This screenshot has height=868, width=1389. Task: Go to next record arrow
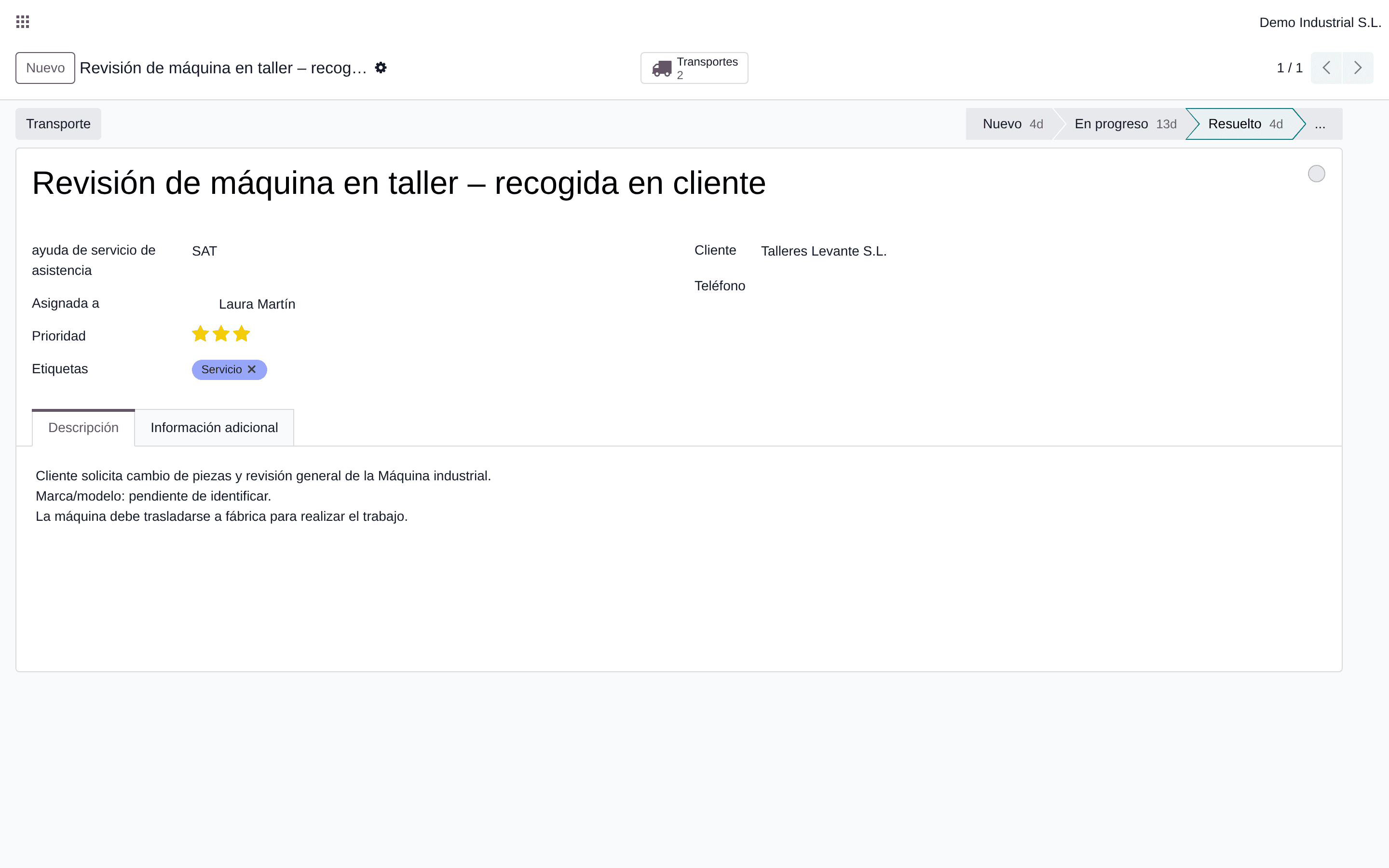pyautogui.click(x=1358, y=68)
